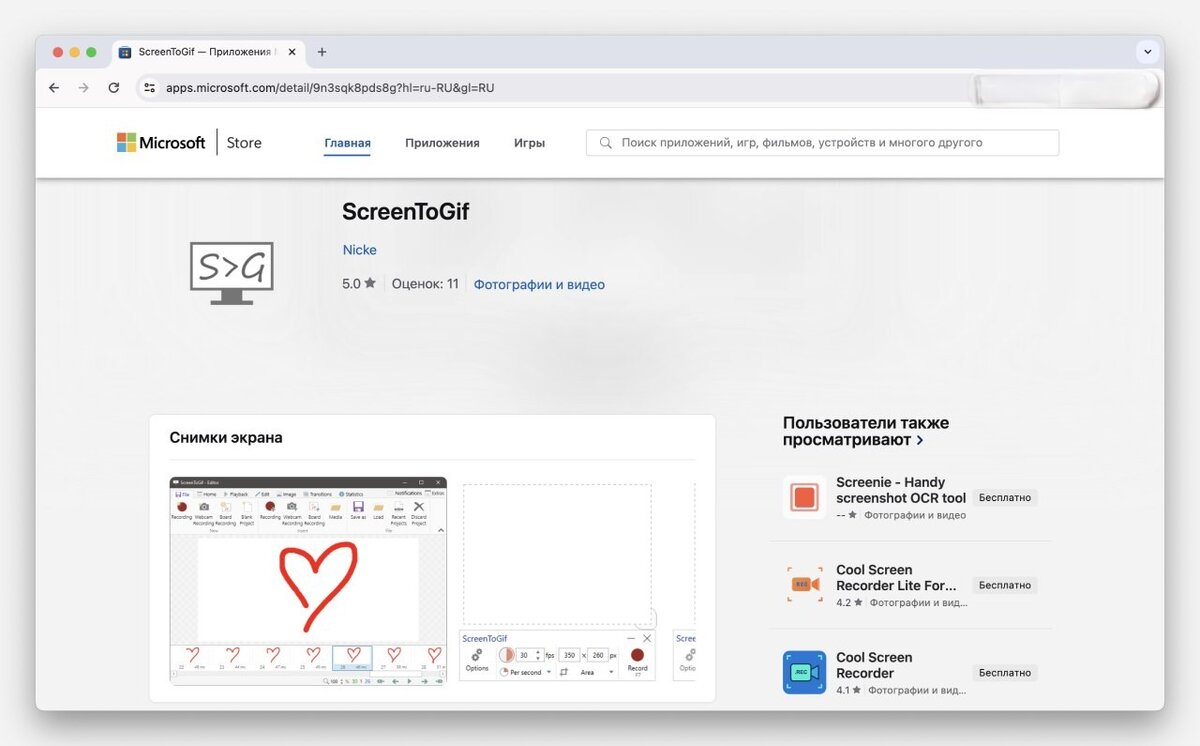Expand Пользователи также просматривают chevron heading
Screen dimensions: 1200x746
[x=866, y=431]
